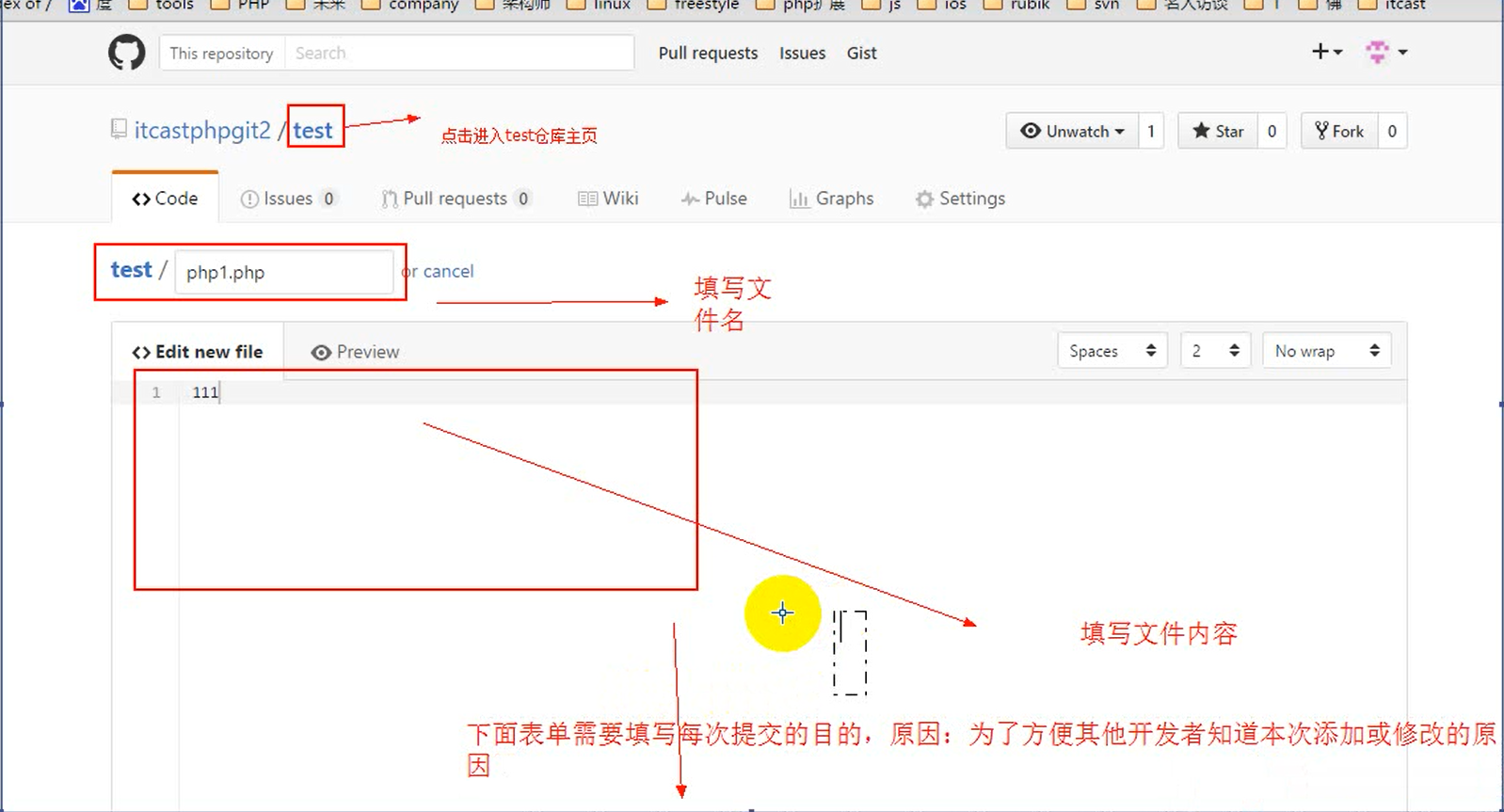Select the Edit new file tab
The height and width of the screenshot is (812, 1504).
(x=198, y=352)
